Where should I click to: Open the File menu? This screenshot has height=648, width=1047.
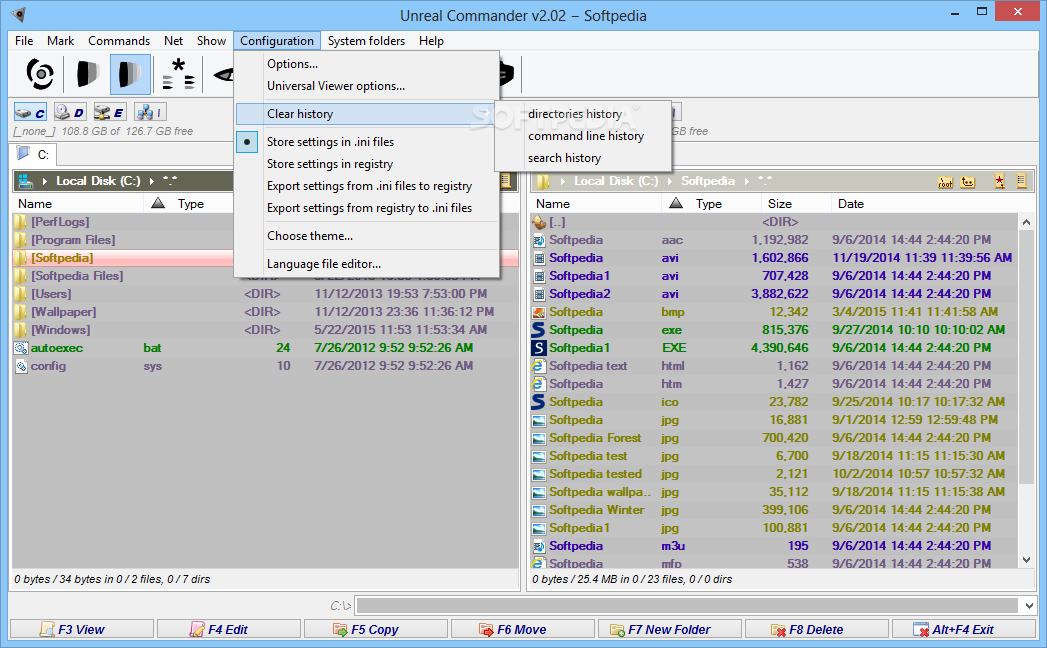click(x=24, y=41)
